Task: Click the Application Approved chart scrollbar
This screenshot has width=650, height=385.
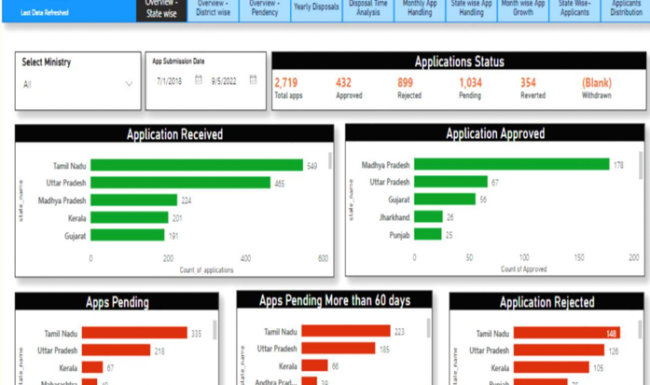Action: pyautogui.click(x=641, y=165)
